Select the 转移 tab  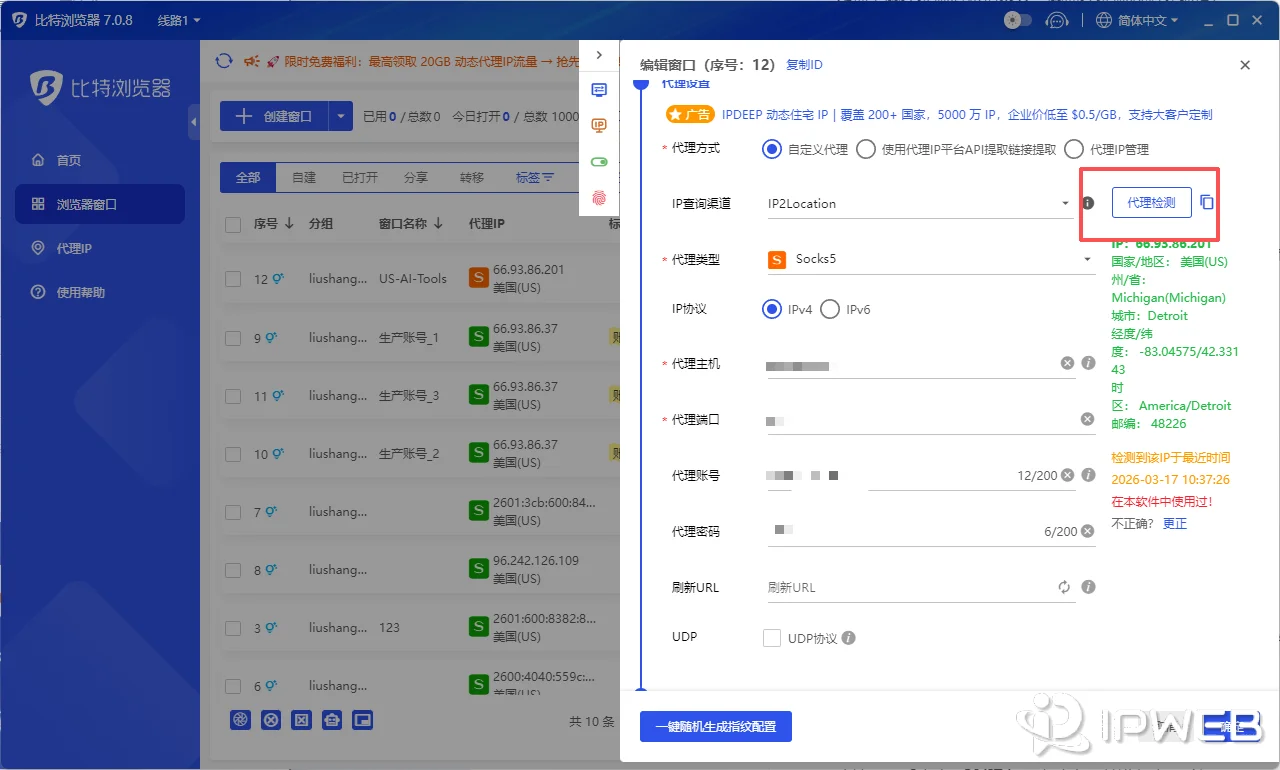click(470, 177)
